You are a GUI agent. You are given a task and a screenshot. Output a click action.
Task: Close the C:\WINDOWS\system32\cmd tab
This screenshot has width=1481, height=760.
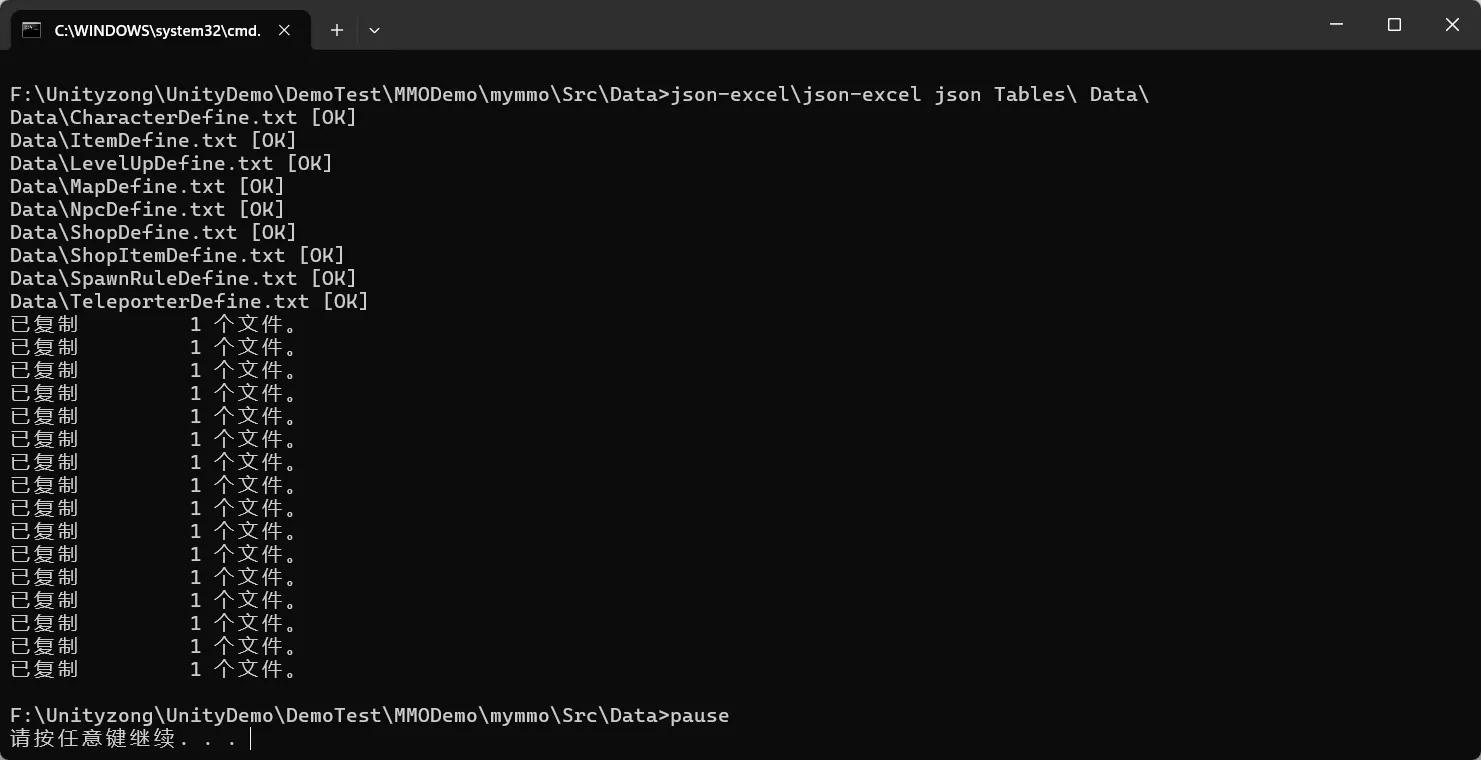(285, 30)
